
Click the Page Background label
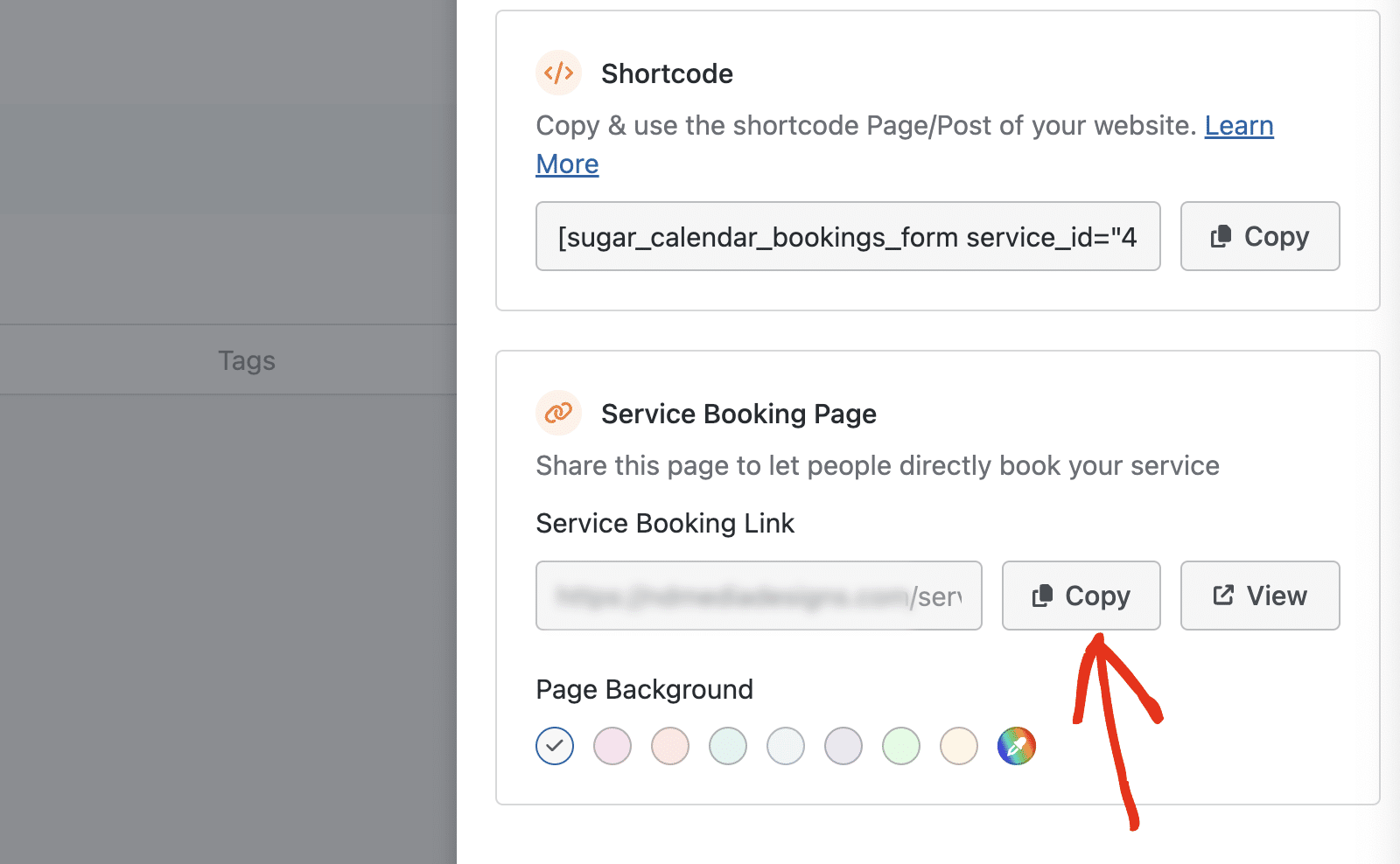pyautogui.click(x=644, y=689)
